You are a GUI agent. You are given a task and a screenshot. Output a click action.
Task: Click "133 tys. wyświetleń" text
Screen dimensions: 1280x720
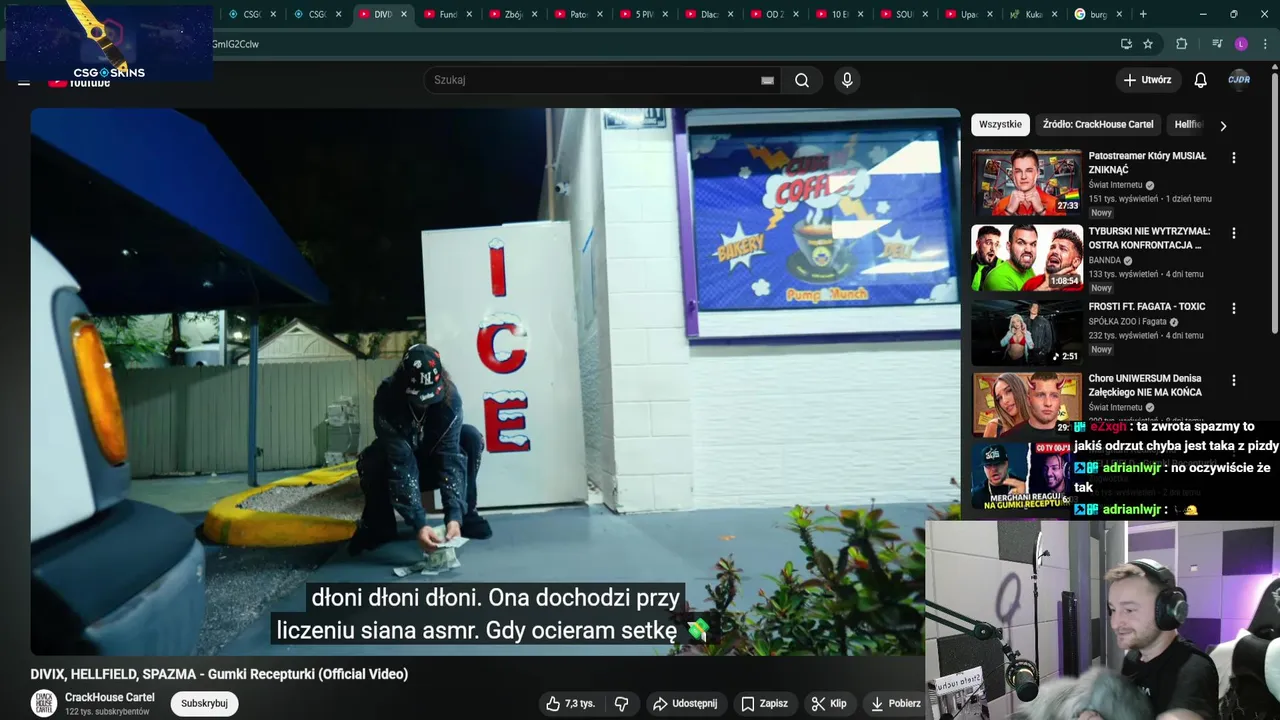pos(1123,274)
